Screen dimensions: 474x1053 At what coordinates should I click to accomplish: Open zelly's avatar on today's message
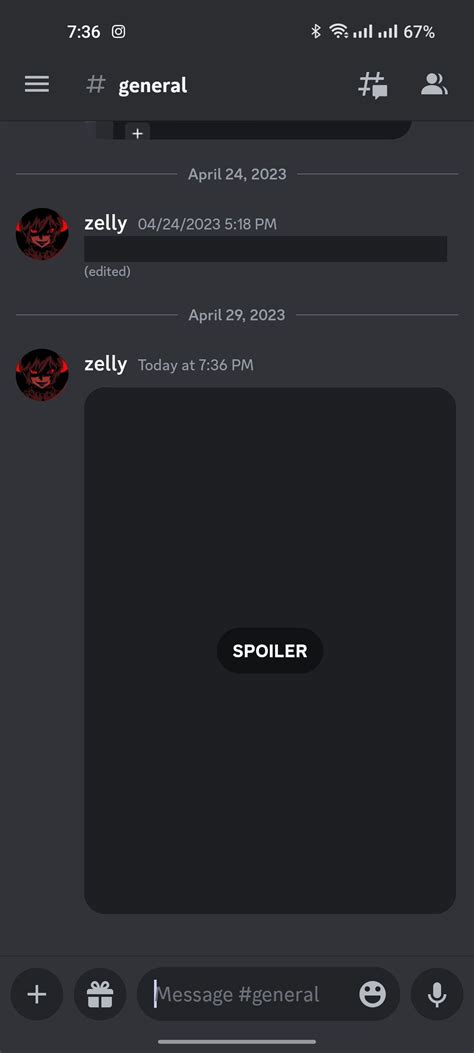tap(42, 375)
